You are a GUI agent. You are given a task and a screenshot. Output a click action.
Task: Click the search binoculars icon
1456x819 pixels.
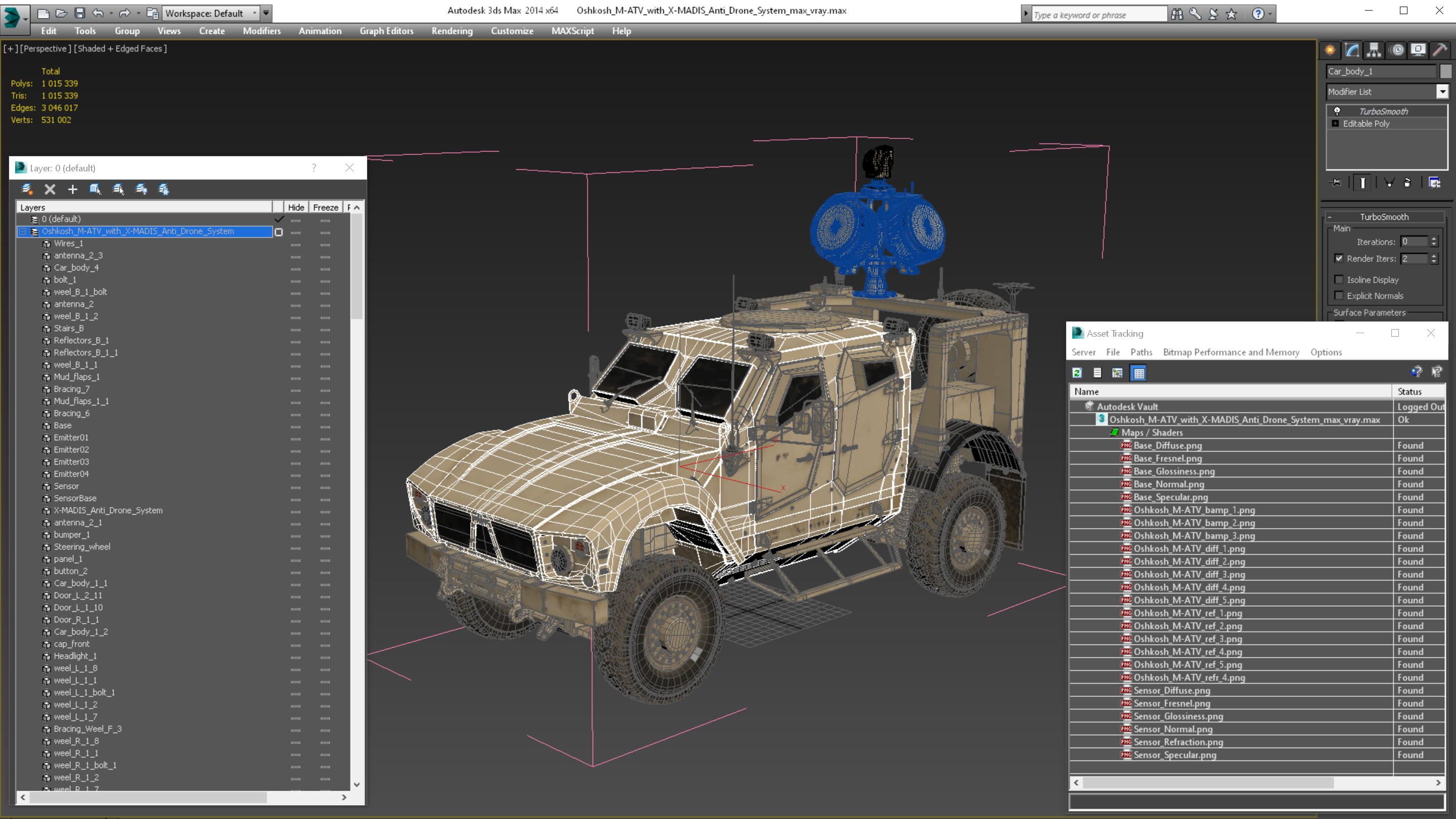click(x=1177, y=14)
